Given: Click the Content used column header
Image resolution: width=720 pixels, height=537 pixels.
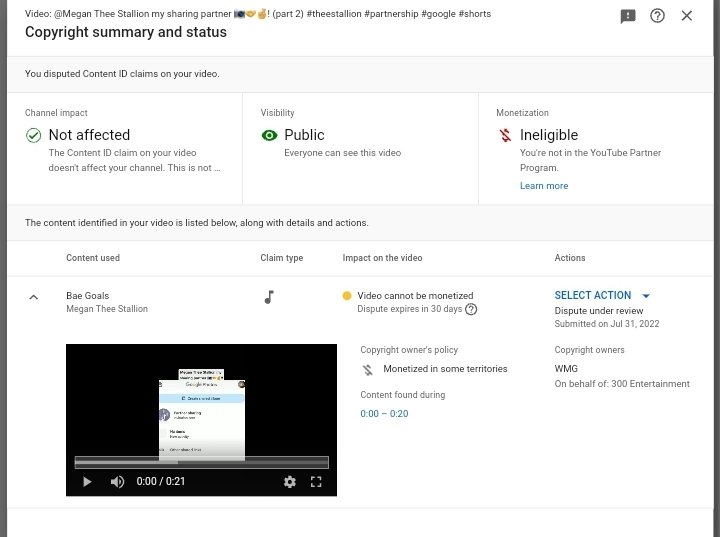Looking at the screenshot, I should (x=93, y=258).
